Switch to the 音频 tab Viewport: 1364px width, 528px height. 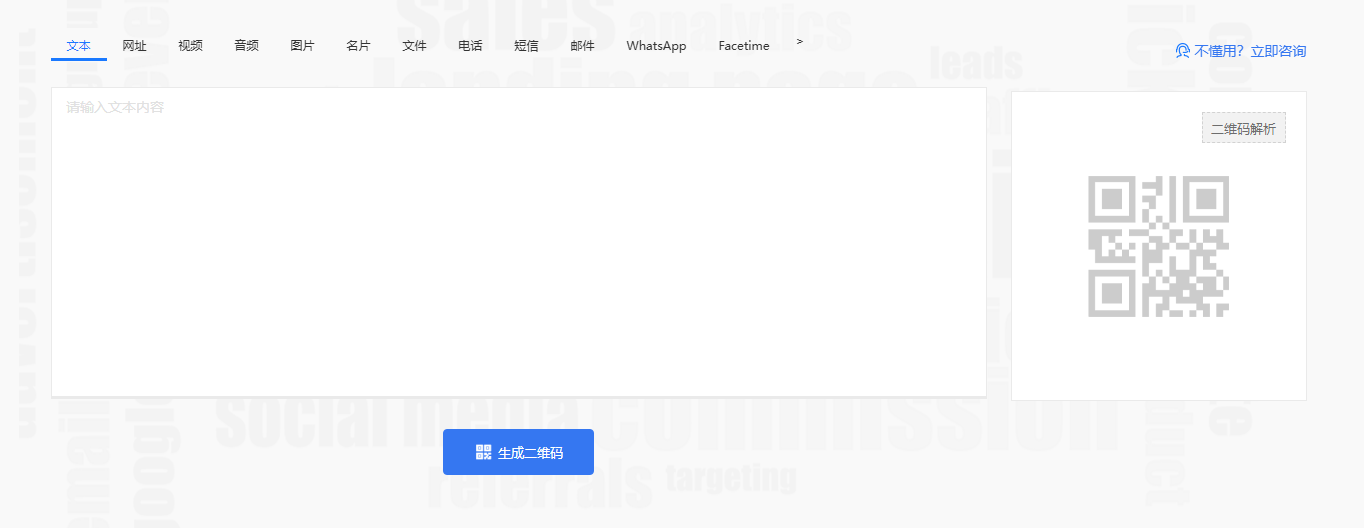point(247,46)
